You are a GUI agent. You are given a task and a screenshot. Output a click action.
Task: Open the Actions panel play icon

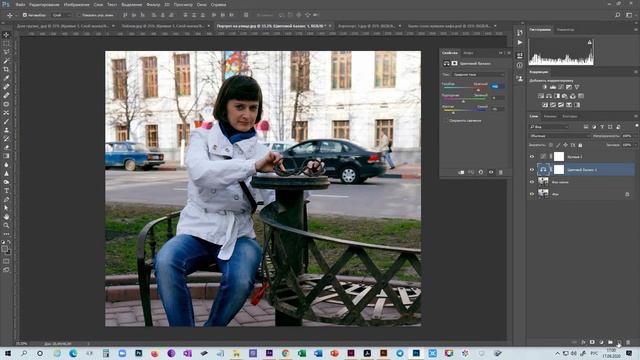point(520,42)
